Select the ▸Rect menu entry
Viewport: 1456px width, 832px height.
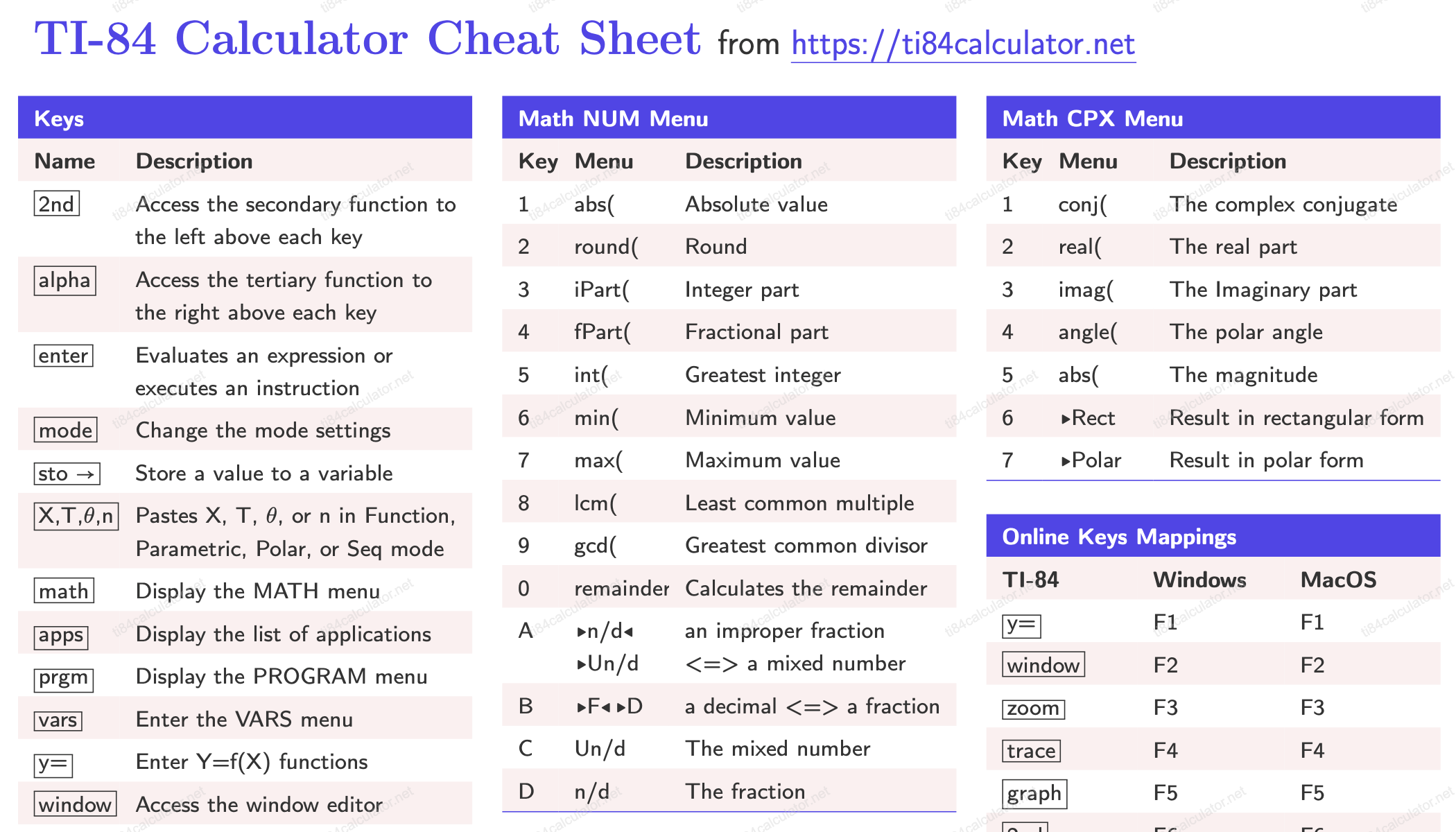1088,418
